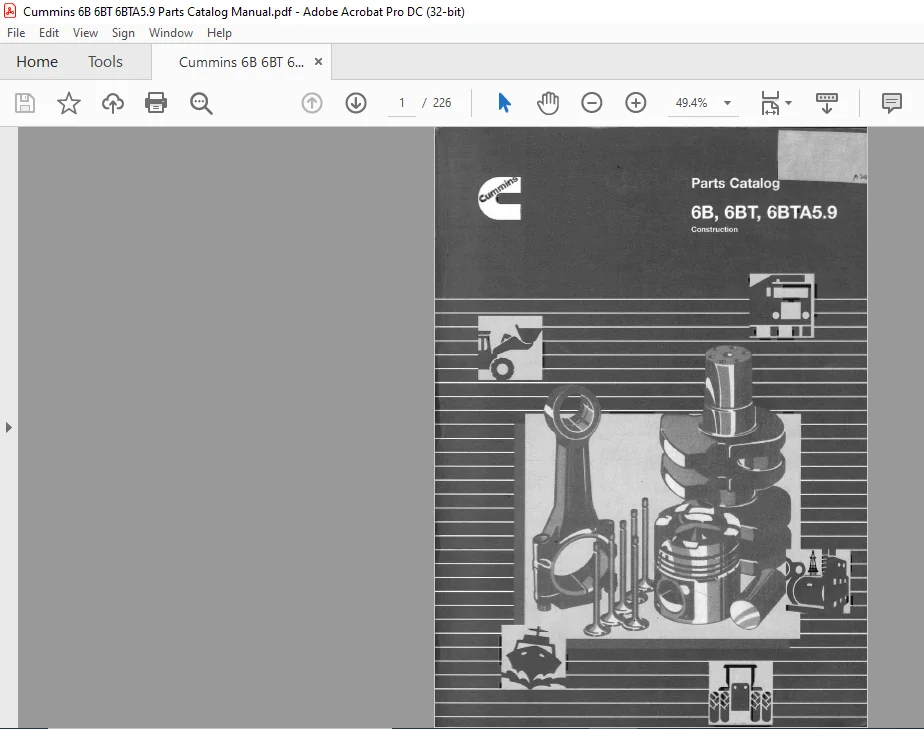Open Find text magnifier icon
Image resolution: width=924 pixels, height=729 pixels.
(201, 103)
